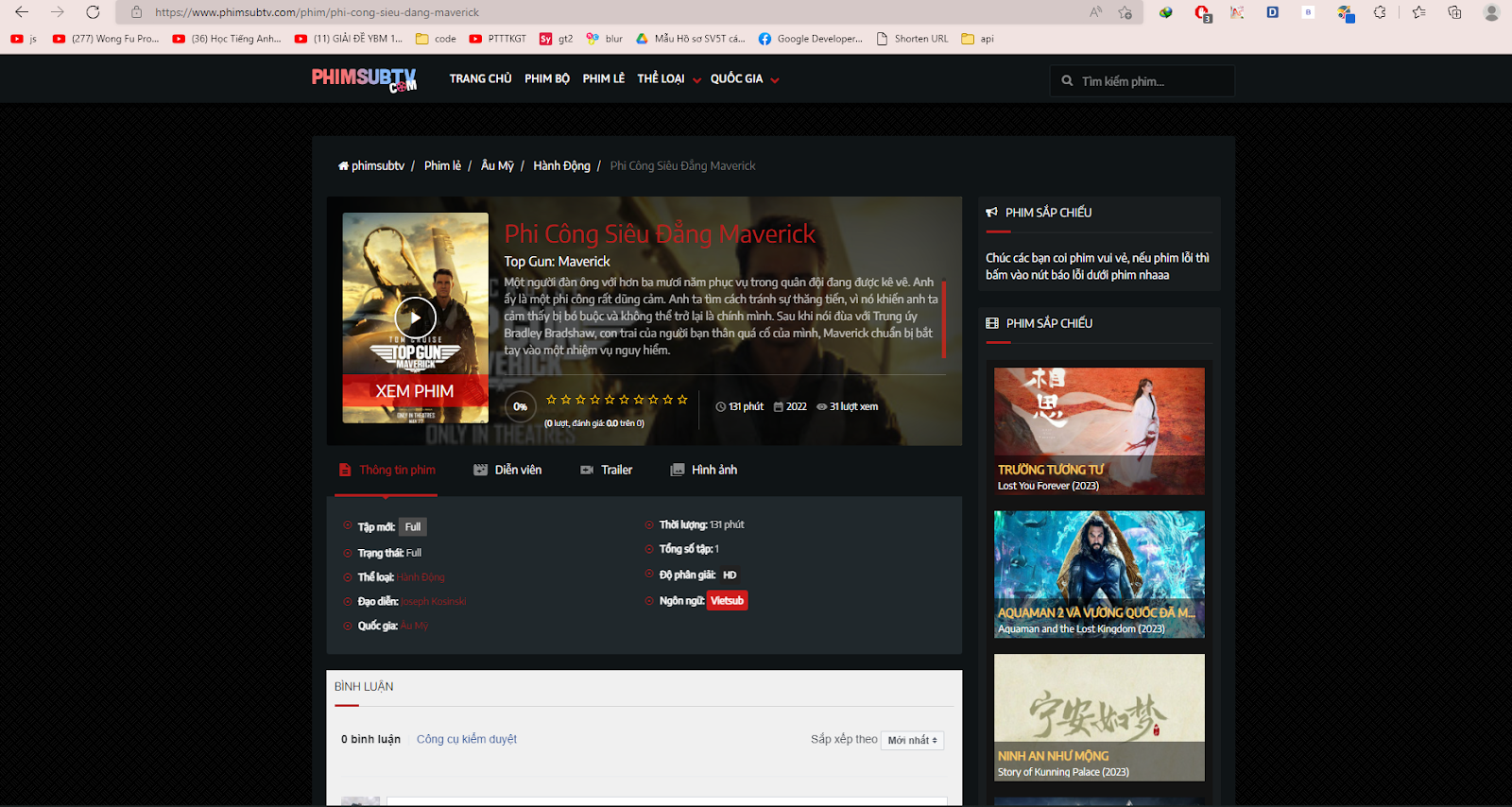The height and width of the screenshot is (807, 1512).
Task: Play the movie via the poster play button
Action: point(415,318)
